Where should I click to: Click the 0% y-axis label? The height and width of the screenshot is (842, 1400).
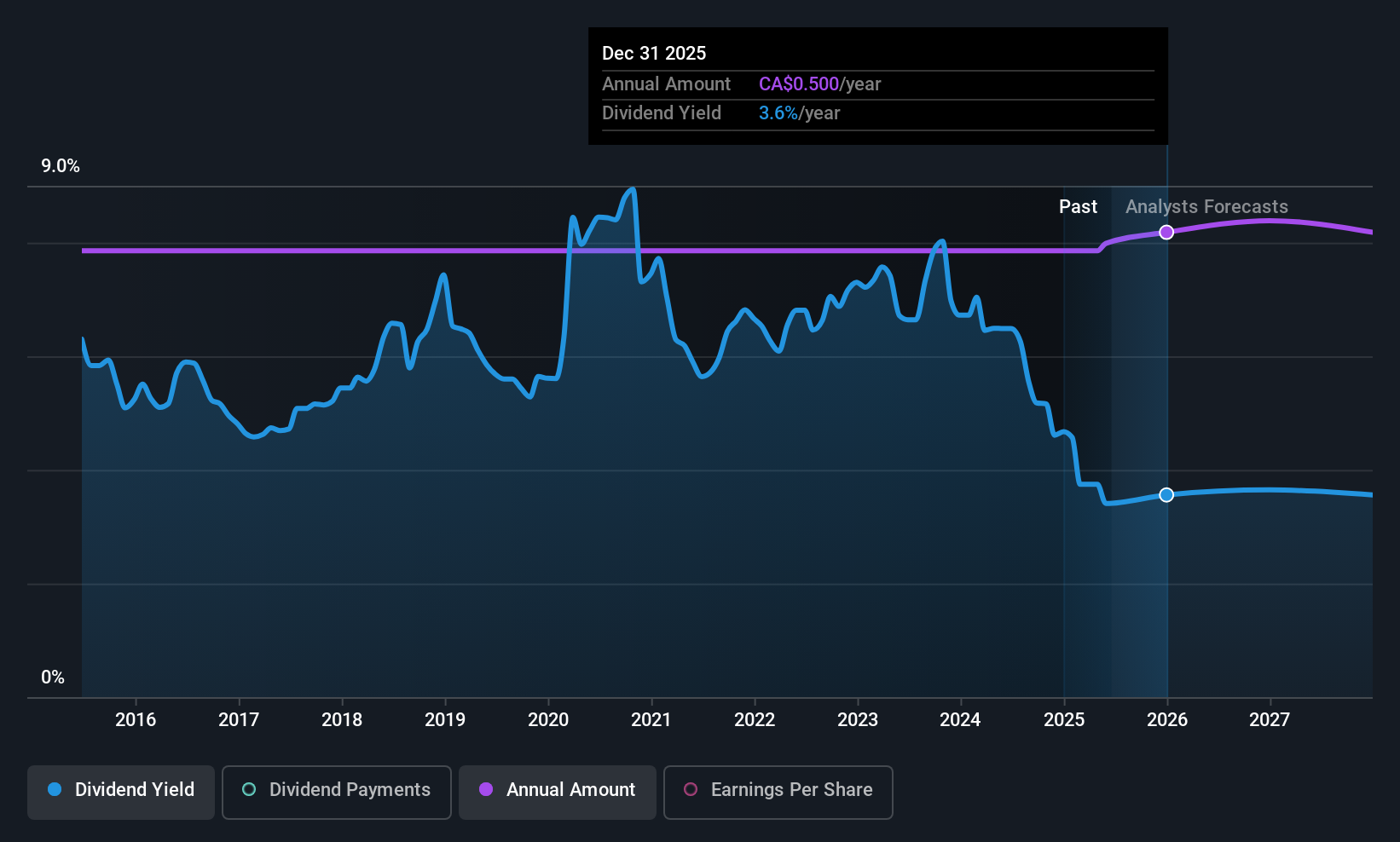53,678
